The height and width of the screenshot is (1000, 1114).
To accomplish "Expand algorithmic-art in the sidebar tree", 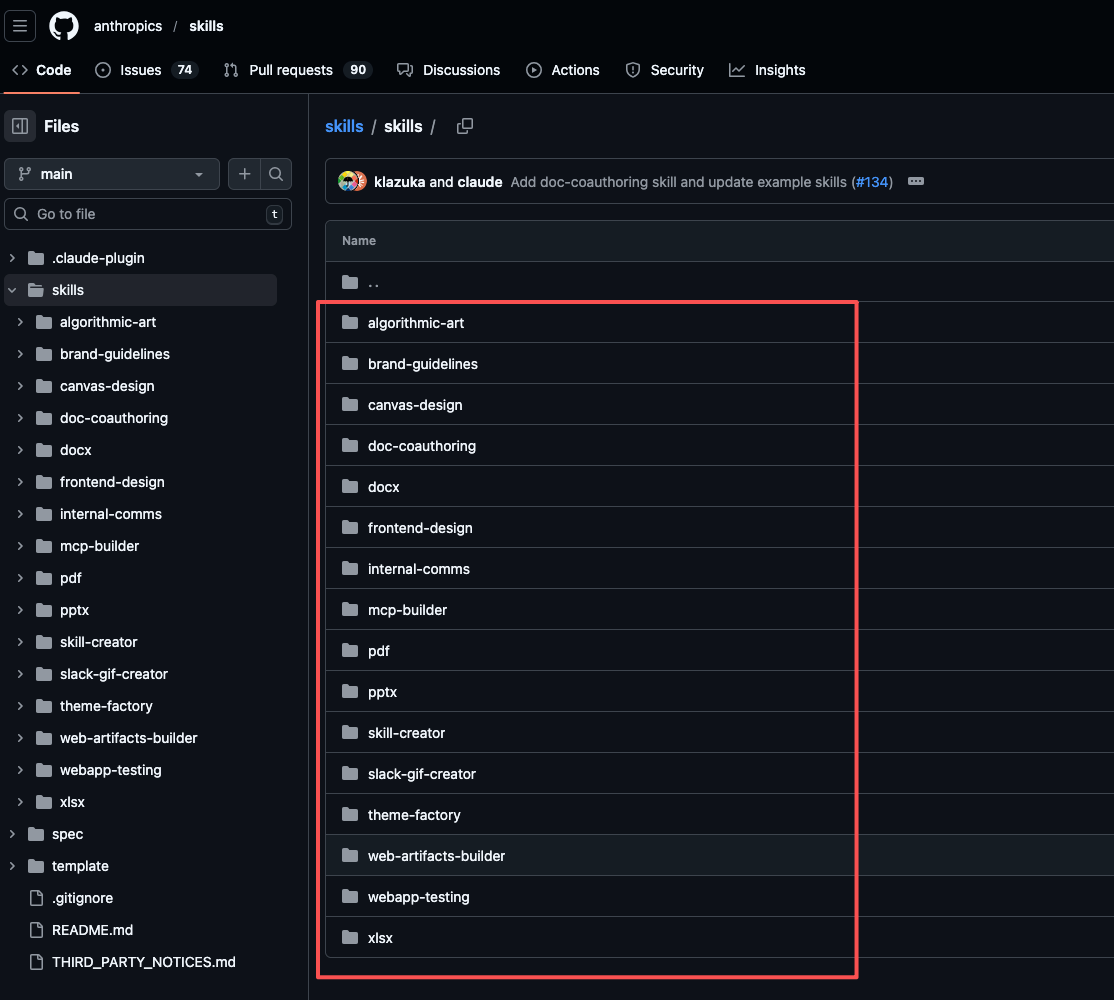I will (x=20, y=322).
